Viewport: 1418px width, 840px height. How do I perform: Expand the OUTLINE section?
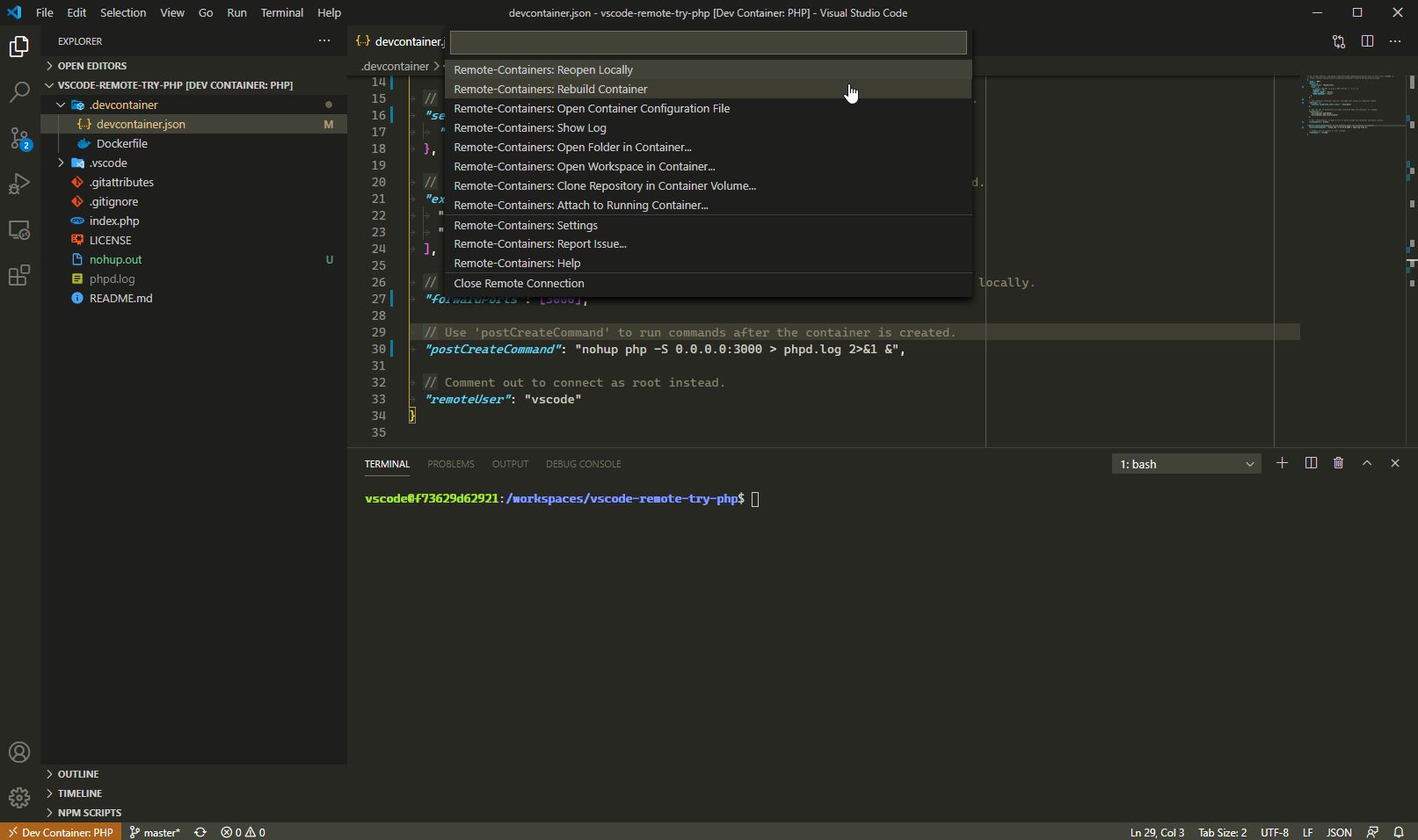click(x=77, y=774)
